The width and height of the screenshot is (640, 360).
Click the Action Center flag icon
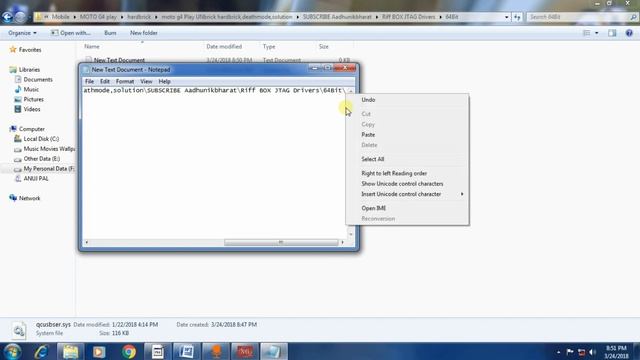(570, 352)
